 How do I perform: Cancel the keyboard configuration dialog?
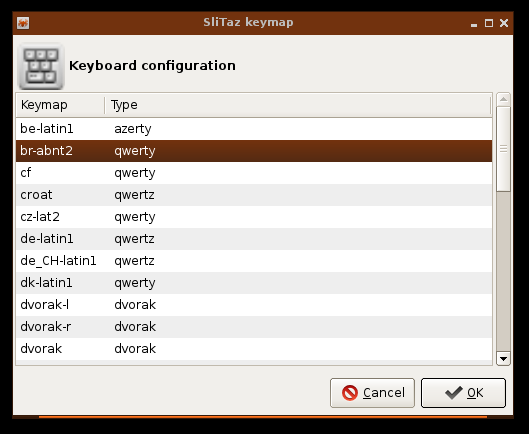tap(372, 393)
